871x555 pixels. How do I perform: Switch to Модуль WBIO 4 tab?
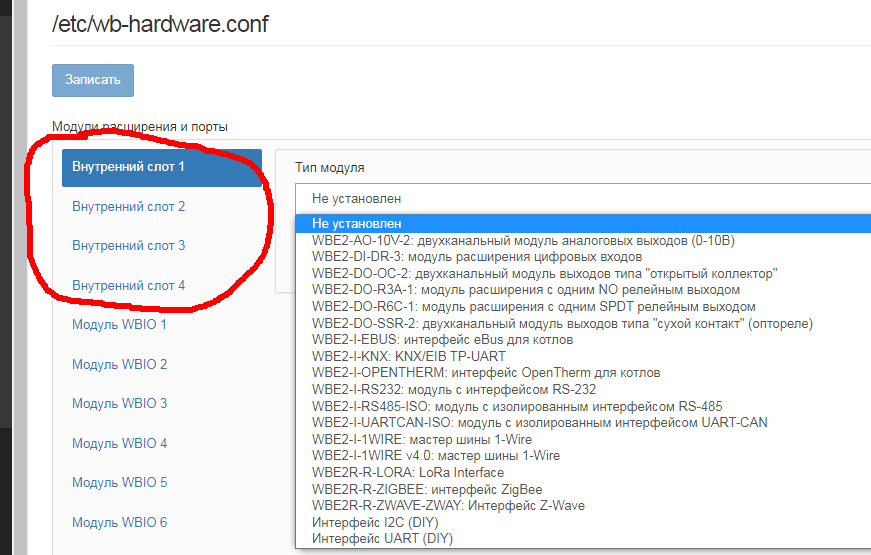click(x=119, y=443)
